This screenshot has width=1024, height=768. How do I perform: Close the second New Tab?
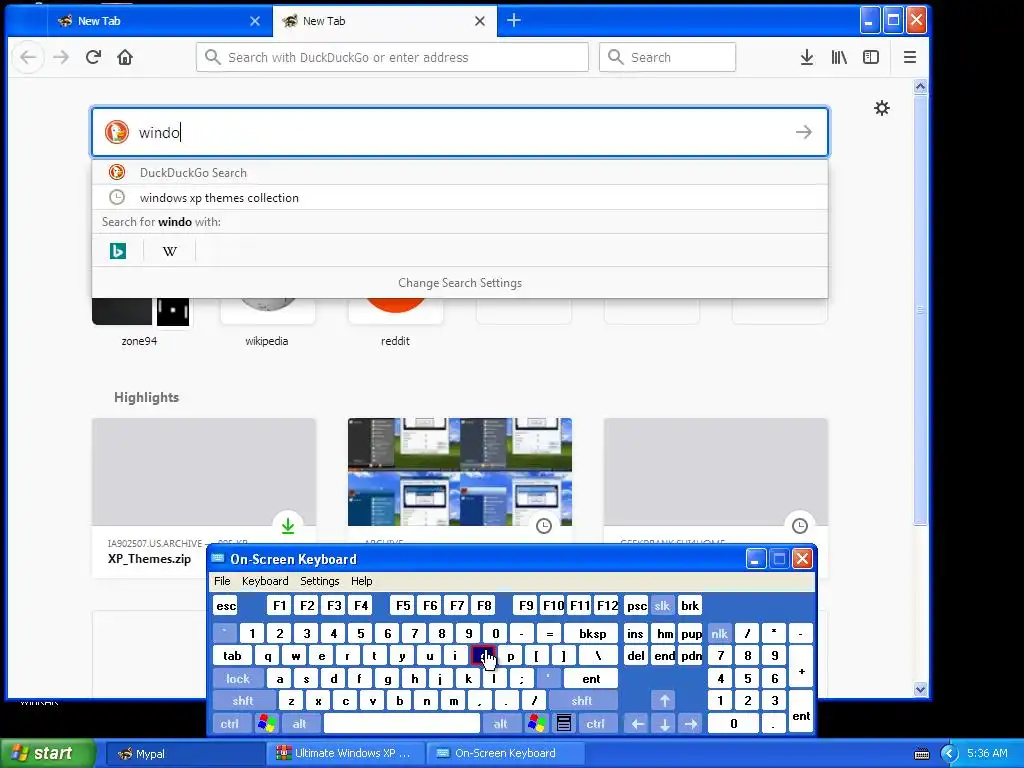coord(479,21)
